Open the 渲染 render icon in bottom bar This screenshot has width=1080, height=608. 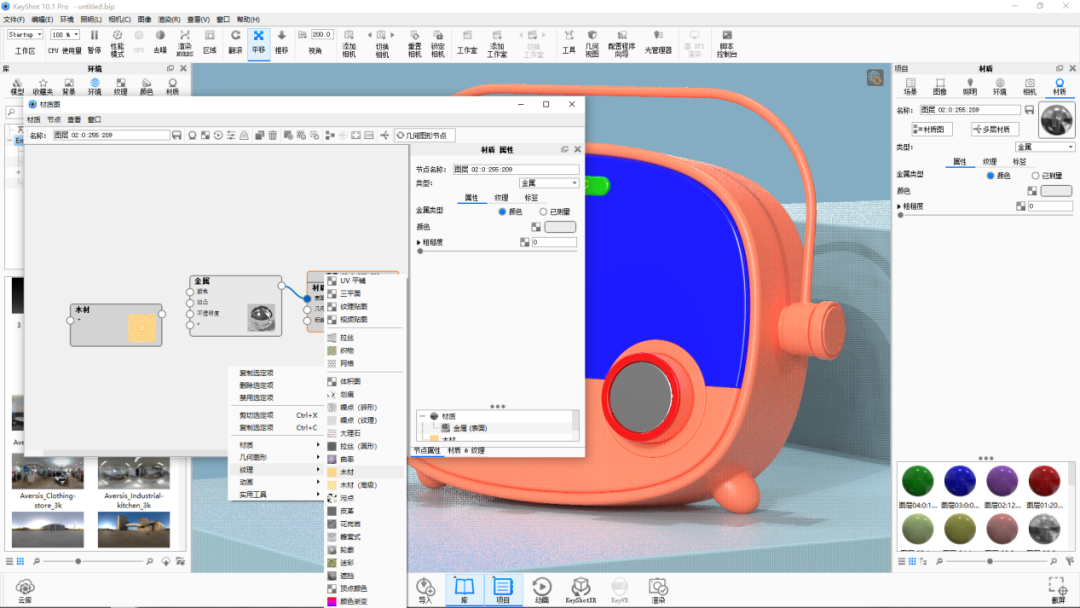pyautogui.click(x=657, y=590)
